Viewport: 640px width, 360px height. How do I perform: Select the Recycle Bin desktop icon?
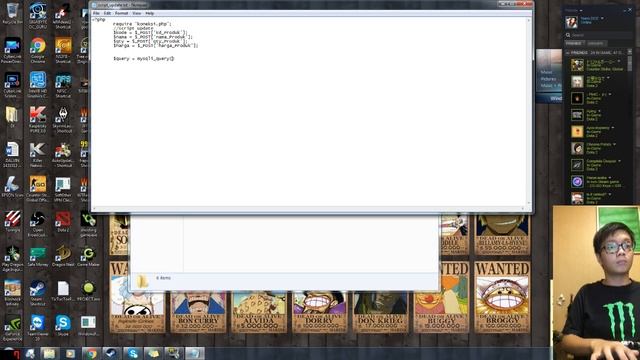pyautogui.click(x=12, y=13)
